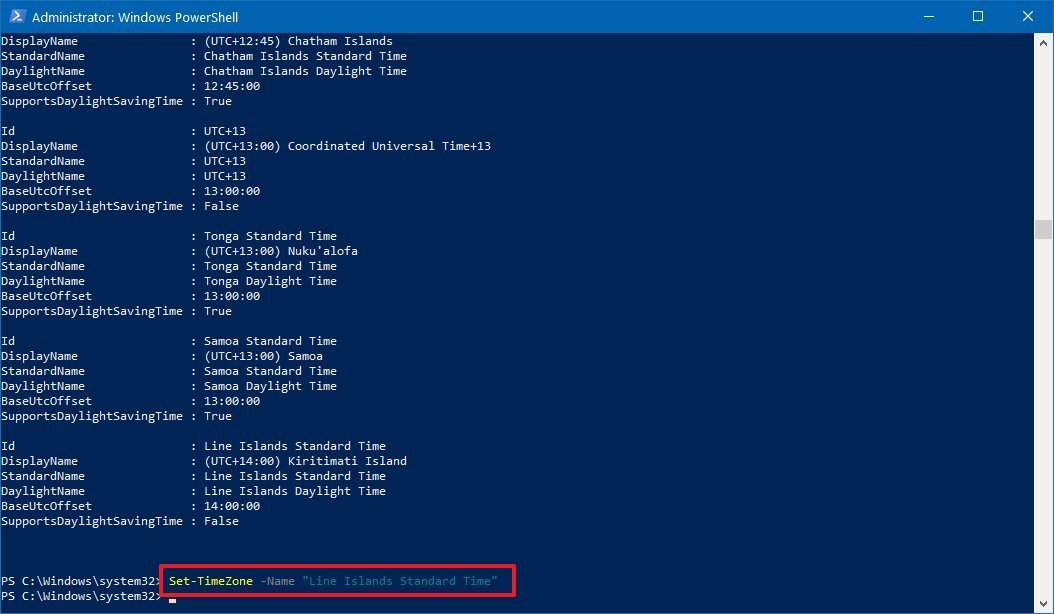Image resolution: width=1054 pixels, height=614 pixels.
Task: Click the vertical scrollbar thumb
Action: [x=1044, y=229]
